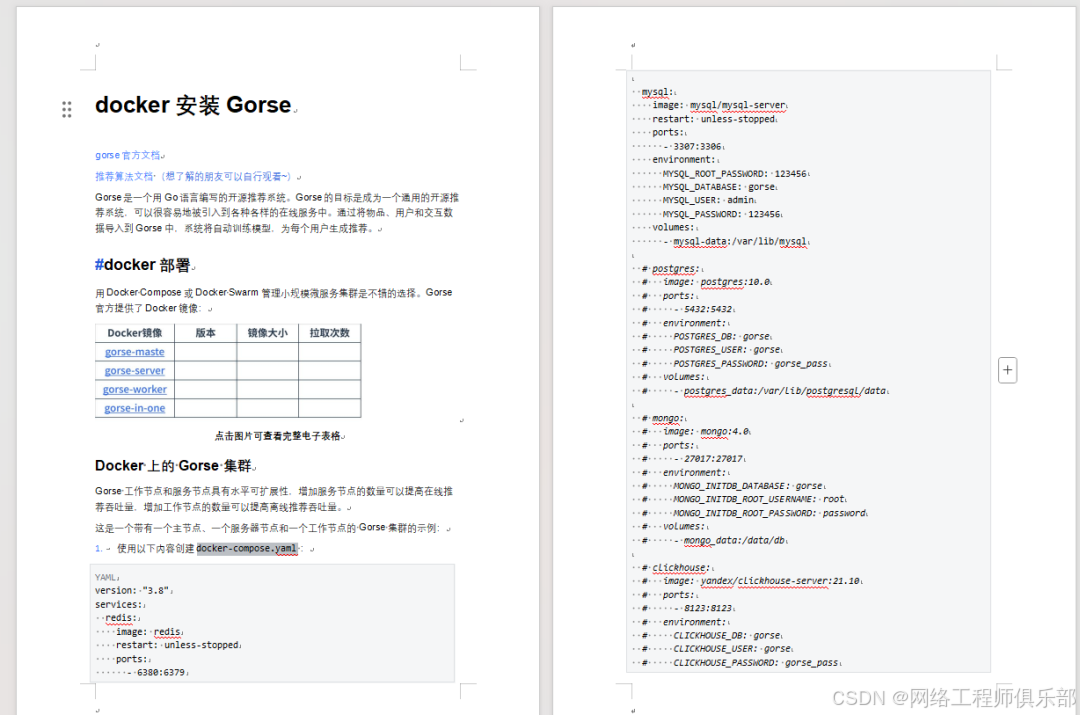Click the 点击图片可查看完整电子表格 caption
The height and width of the screenshot is (715, 1080).
click(278, 436)
